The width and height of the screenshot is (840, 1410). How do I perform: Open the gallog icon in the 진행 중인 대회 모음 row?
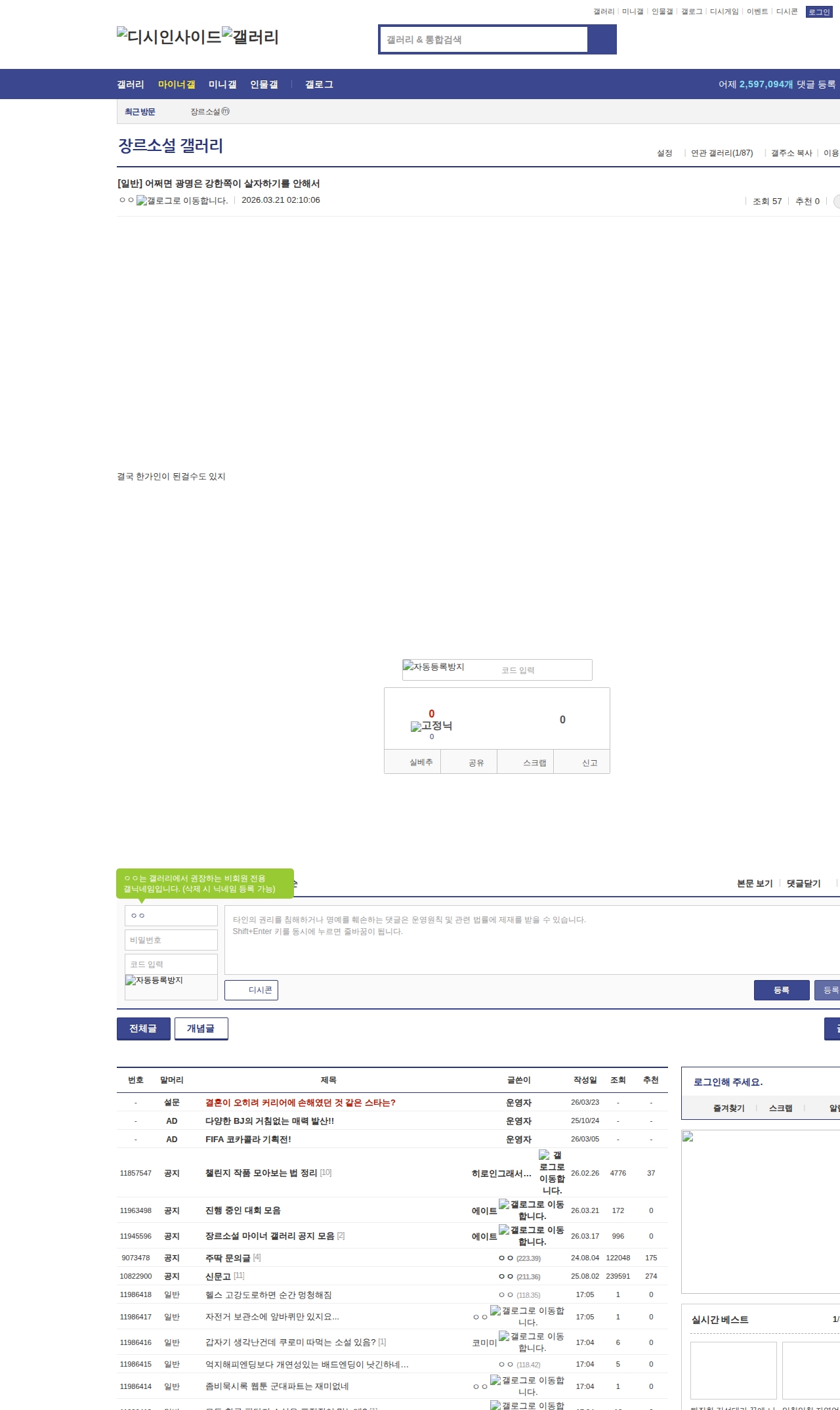tap(532, 1210)
